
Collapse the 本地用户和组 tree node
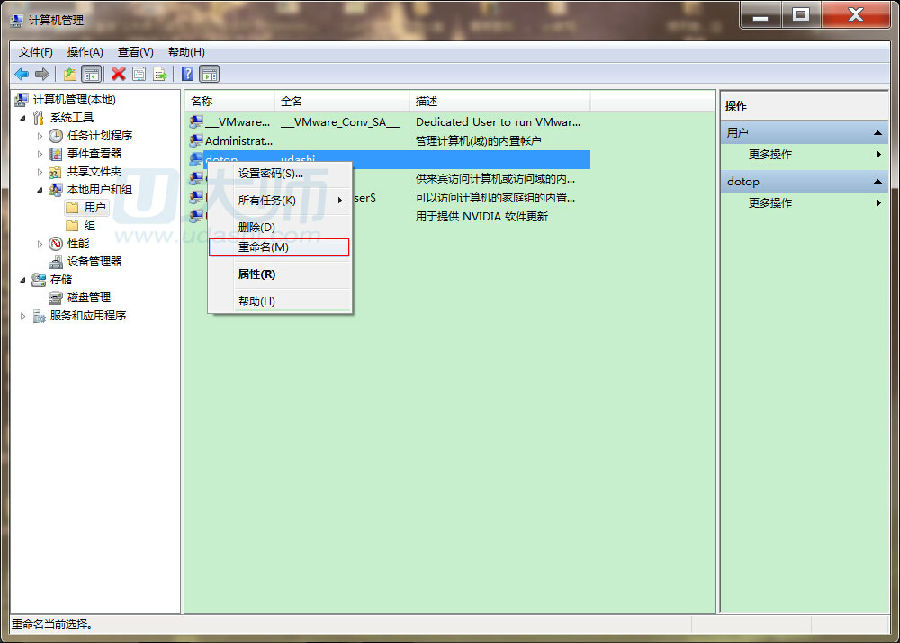[x=41, y=189]
